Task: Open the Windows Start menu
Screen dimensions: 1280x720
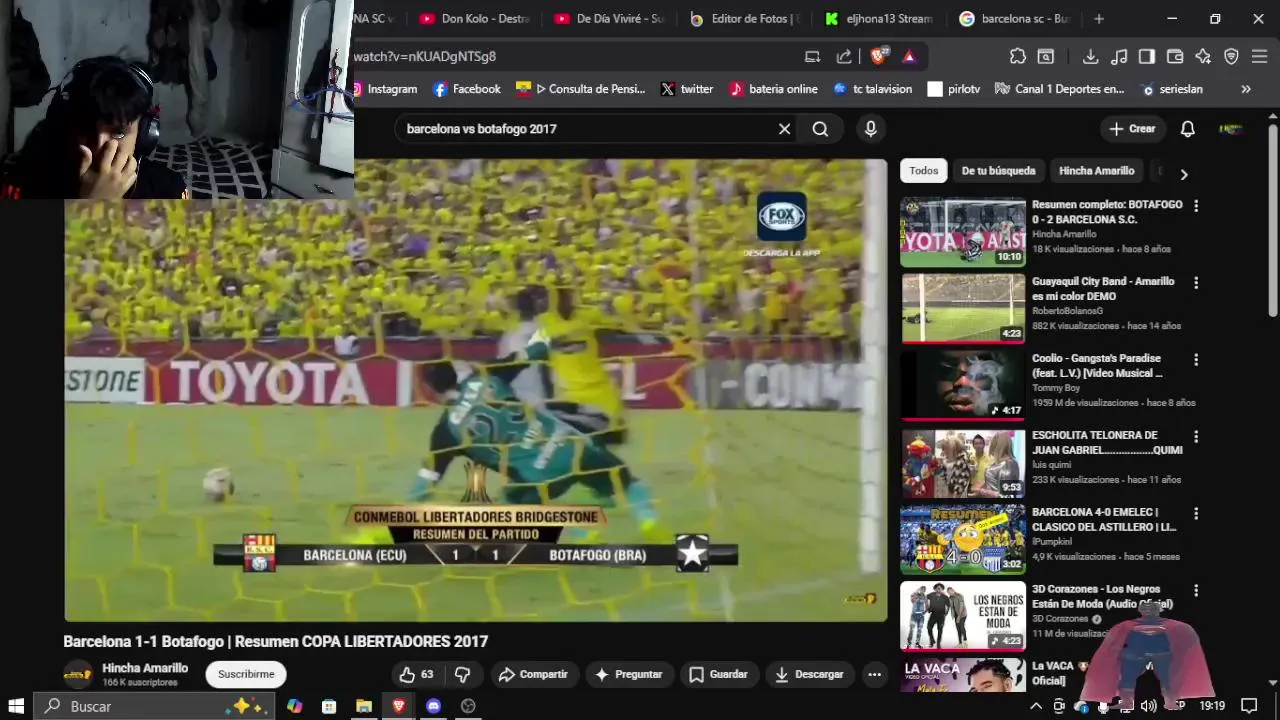Action: [x=16, y=706]
